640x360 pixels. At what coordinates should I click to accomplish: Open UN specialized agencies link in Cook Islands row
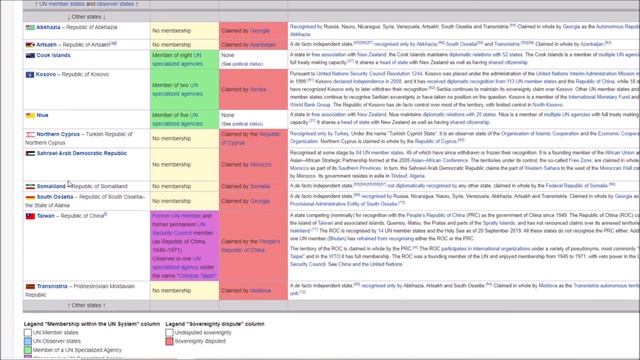click(x=177, y=60)
